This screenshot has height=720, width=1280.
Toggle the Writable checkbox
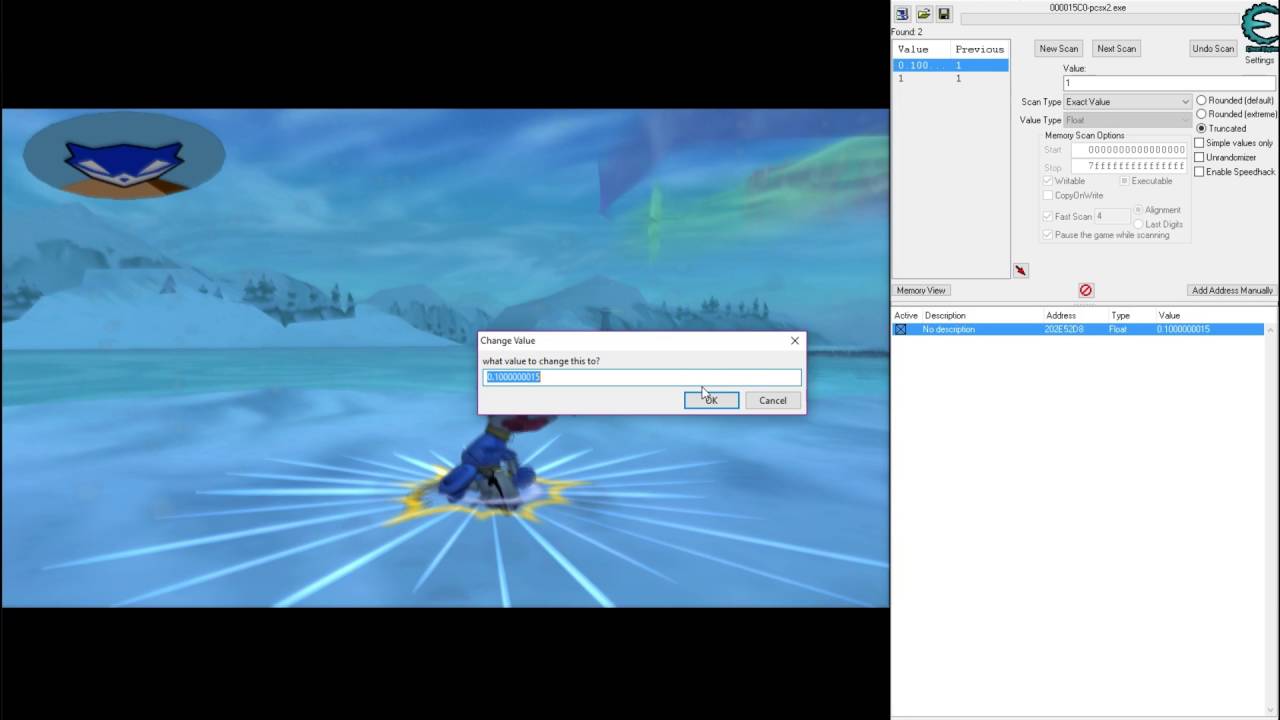[x=1048, y=181]
